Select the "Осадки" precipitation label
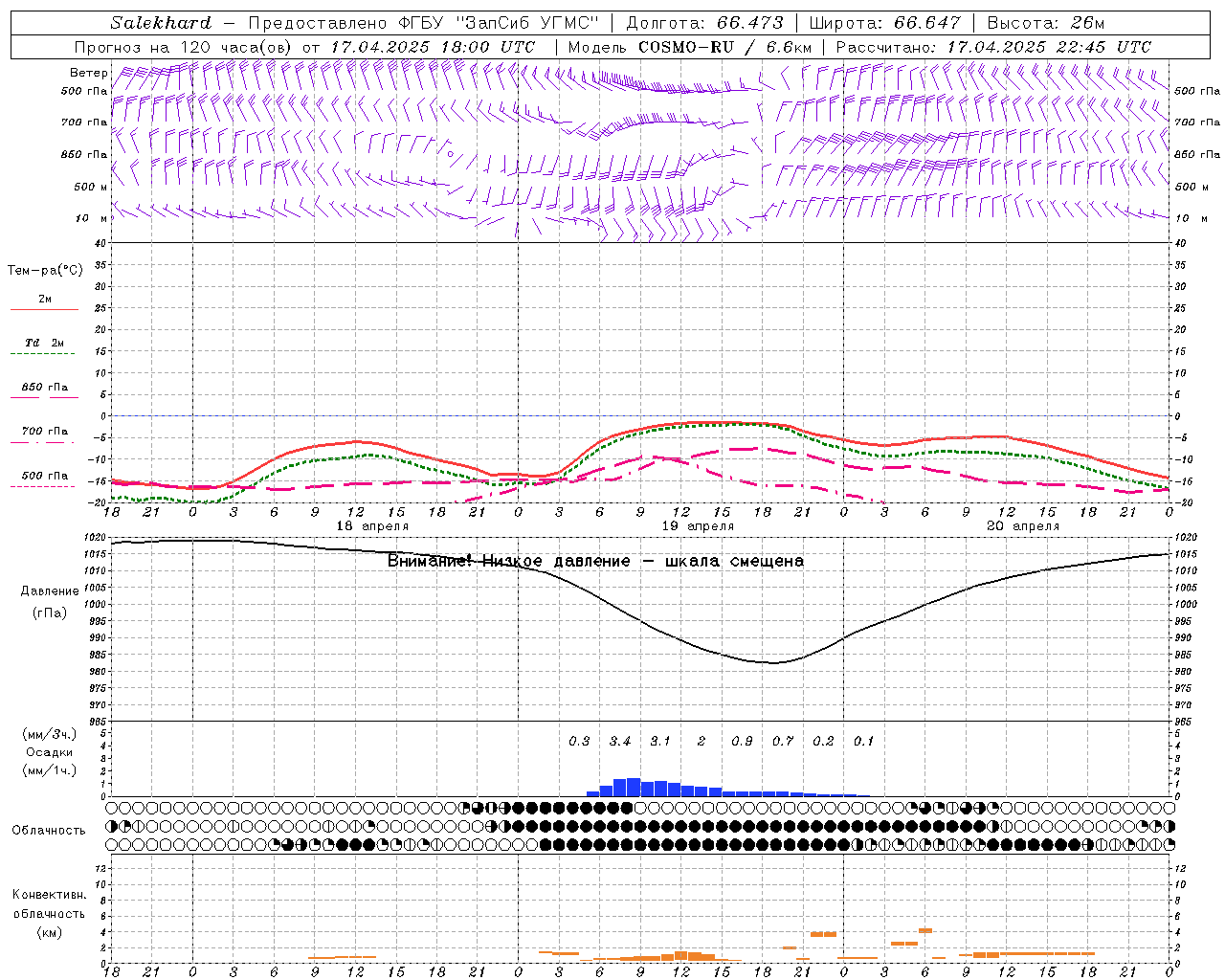The image size is (1225, 980). (50, 753)
